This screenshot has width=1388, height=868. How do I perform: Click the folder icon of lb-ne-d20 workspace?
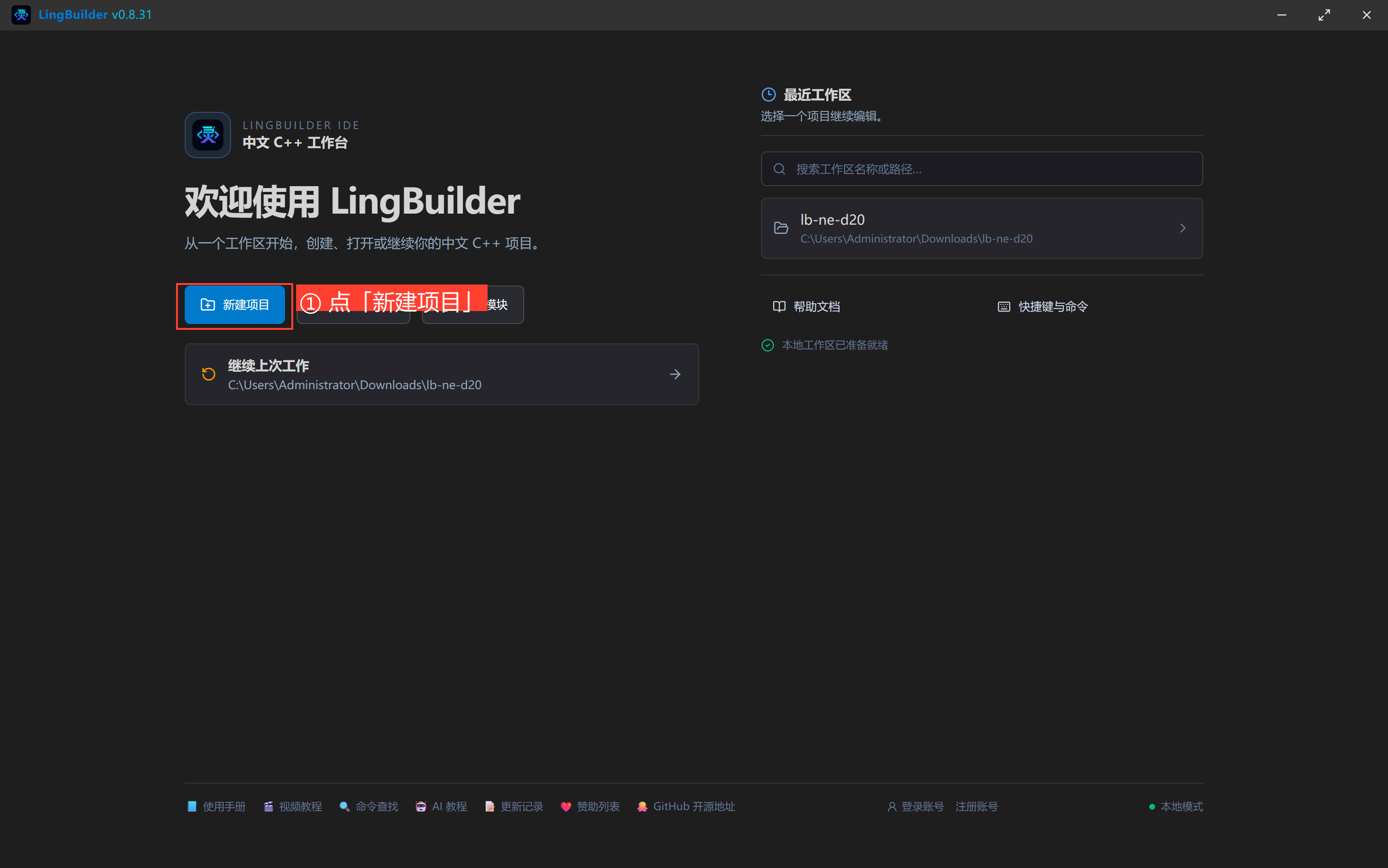pos(781,229)
